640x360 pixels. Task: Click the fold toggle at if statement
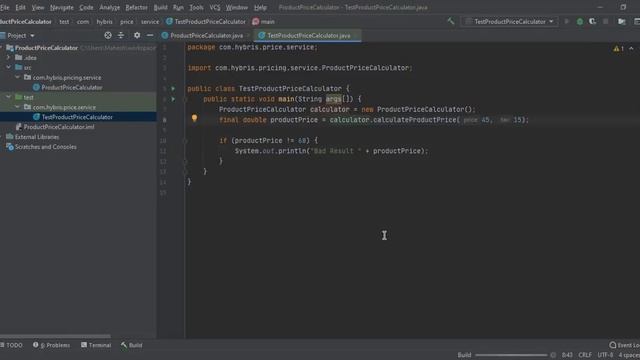coord(185,140)
